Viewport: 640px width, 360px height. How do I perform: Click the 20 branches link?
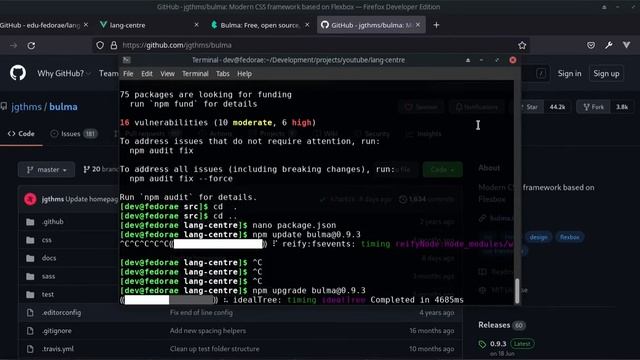(100, 169)
